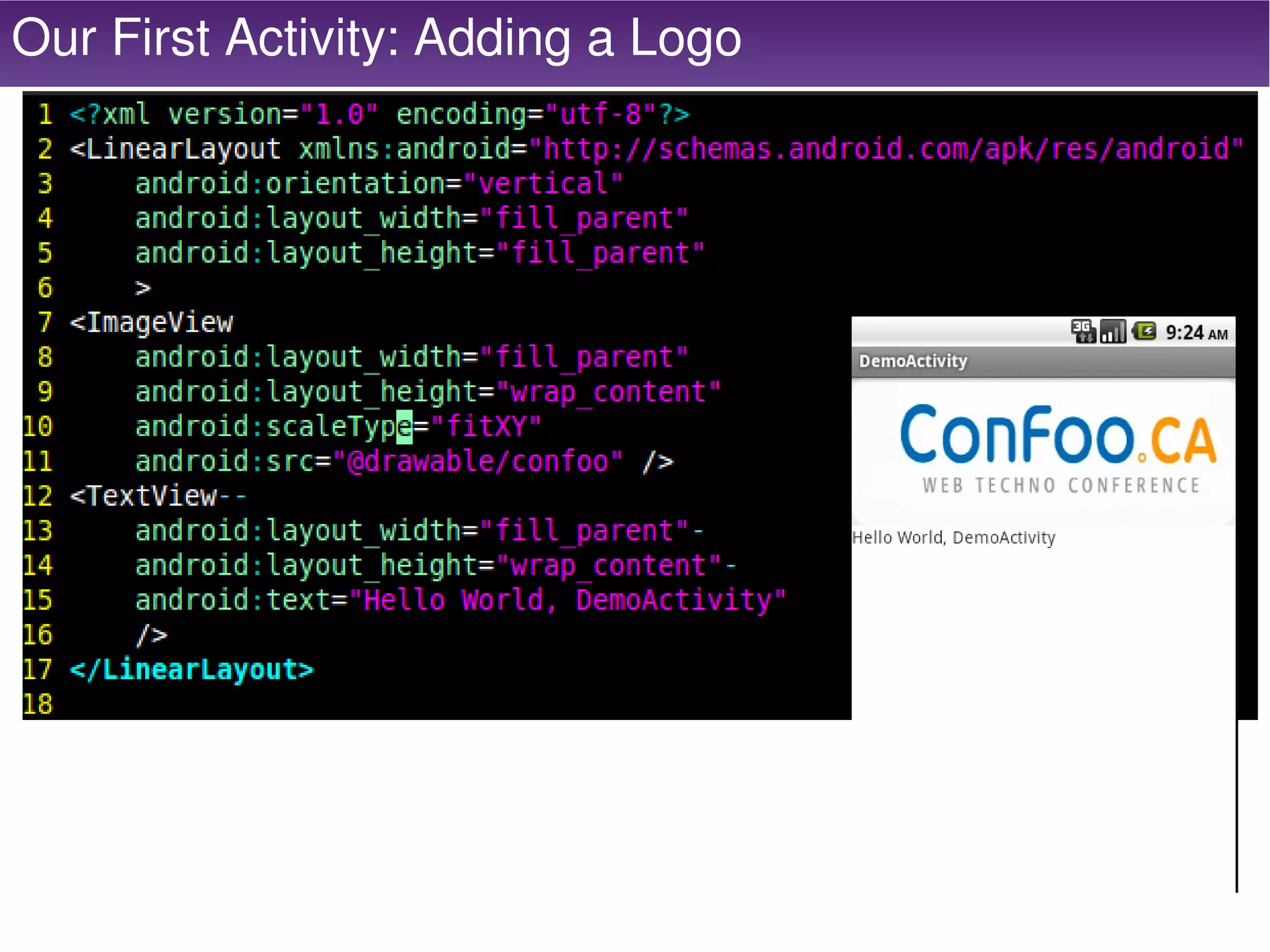Viewport: 1270px width, 952px height.
Task: Click the '<ImageView' tag on line 7
Action: click(152, 323)
